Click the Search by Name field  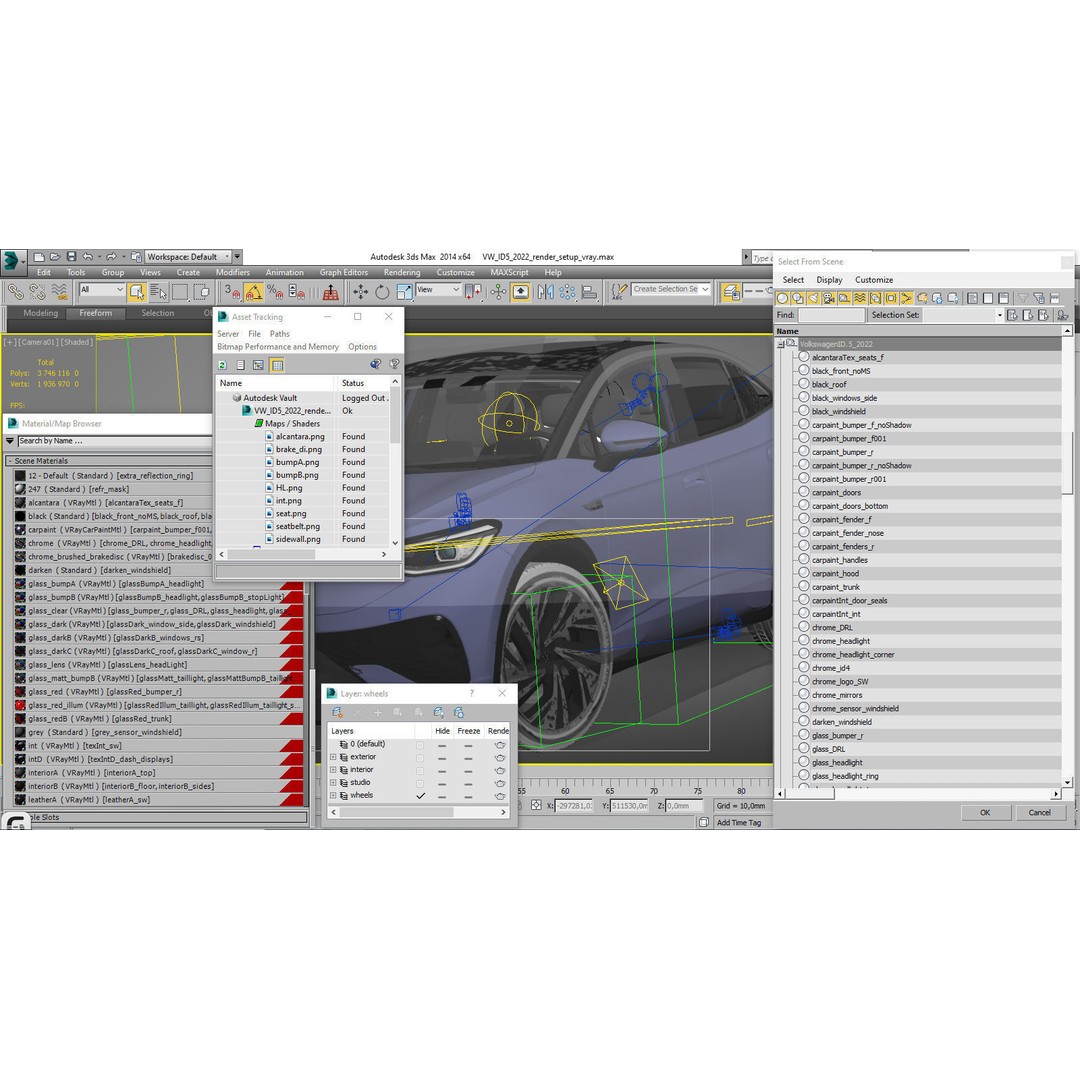tap(114, 441)
